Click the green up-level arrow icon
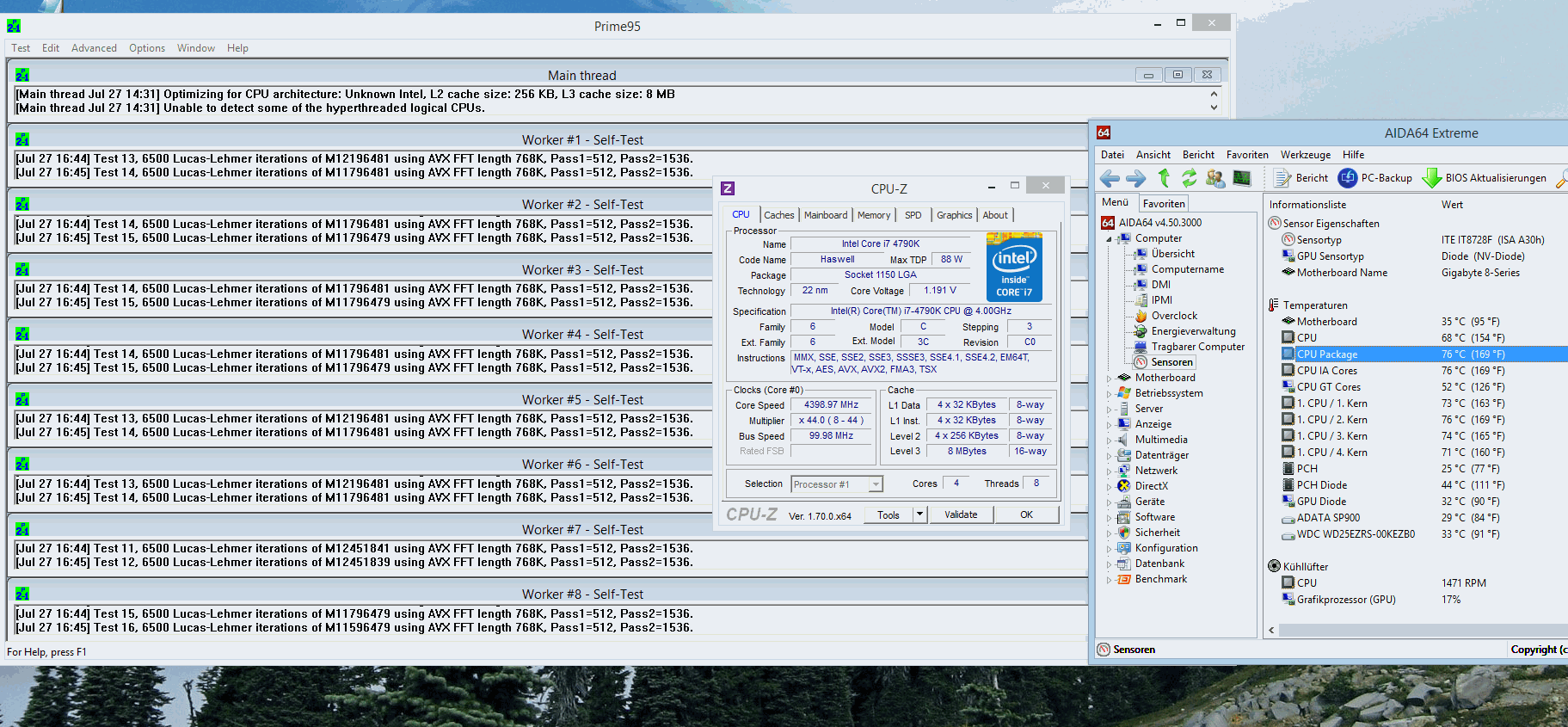 [1164, 178]
